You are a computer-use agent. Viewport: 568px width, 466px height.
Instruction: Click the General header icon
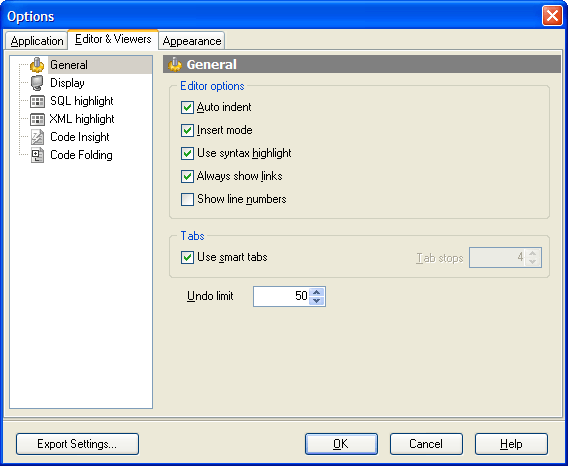175,65
